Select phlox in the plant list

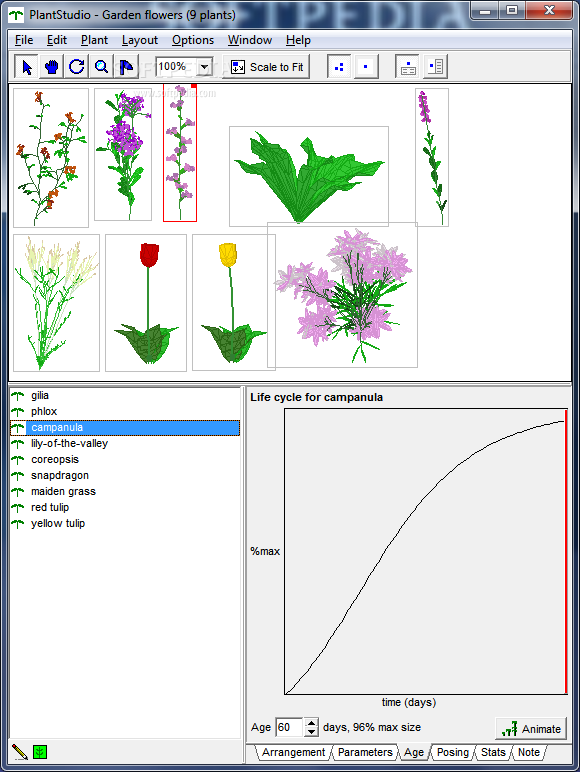[x=44, y=411]
